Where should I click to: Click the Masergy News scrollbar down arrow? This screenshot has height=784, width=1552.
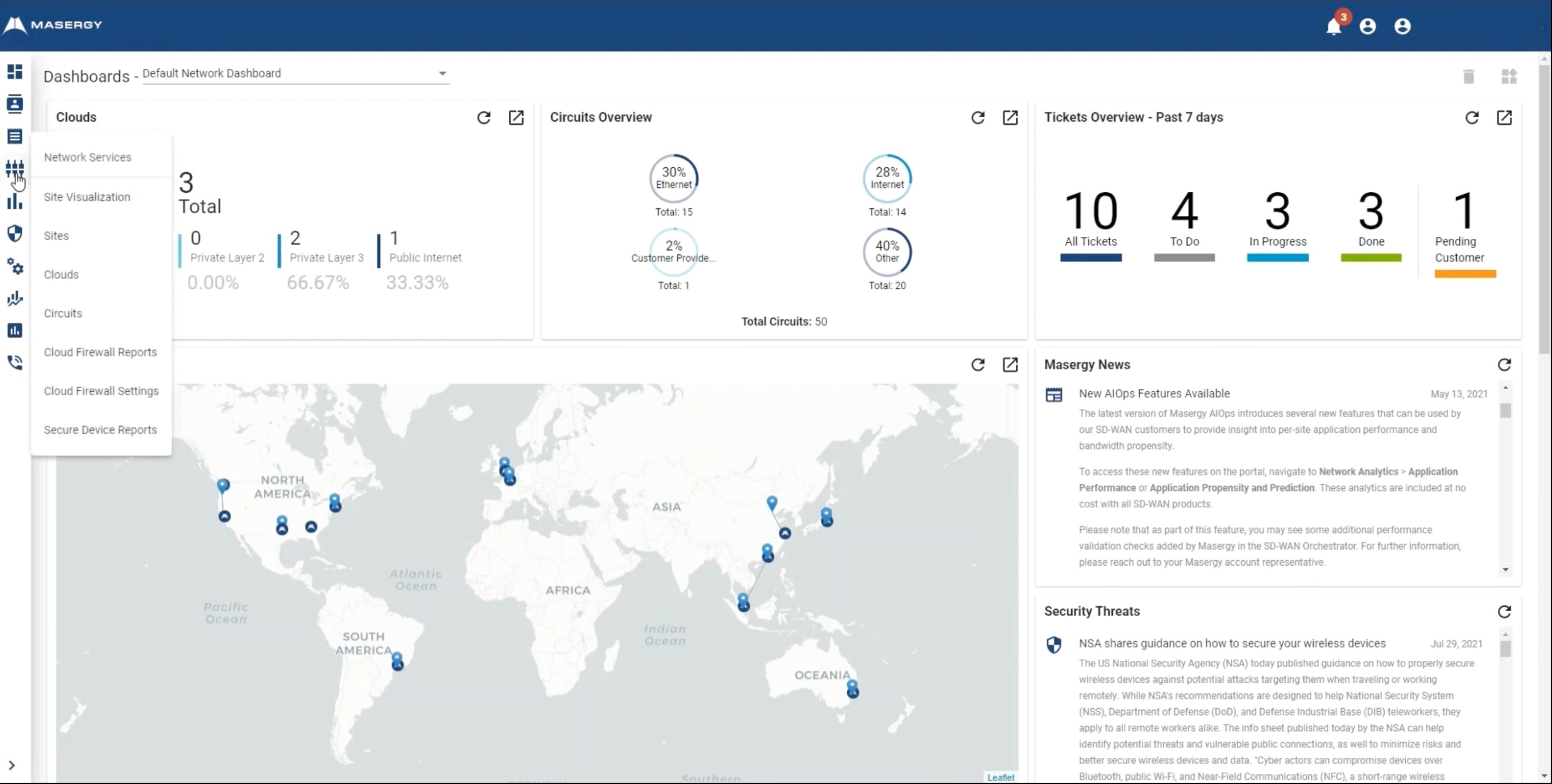click(1505, 570)
